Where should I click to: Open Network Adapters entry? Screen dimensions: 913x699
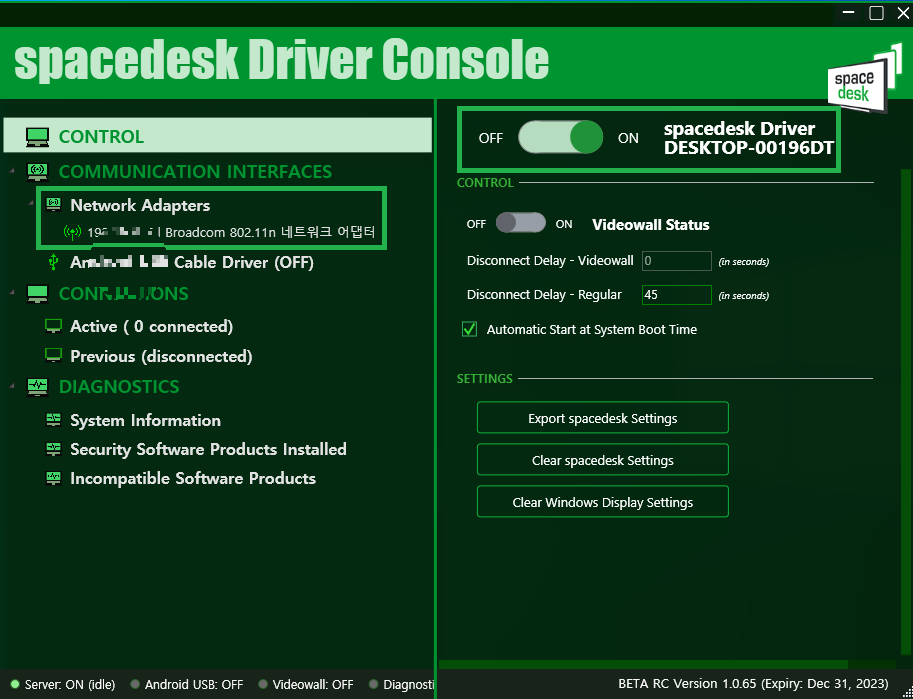click(x=140, y=206)
